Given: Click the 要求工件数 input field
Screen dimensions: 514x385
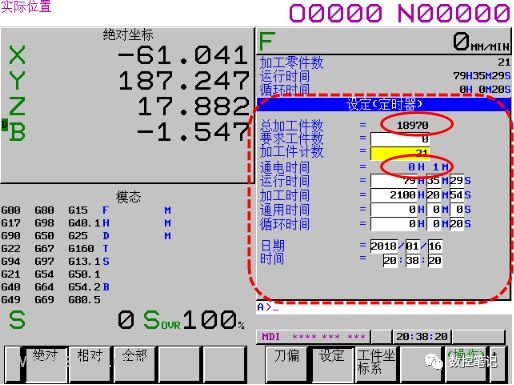Looking at the screenshot, I should click(x=400, y=139).
